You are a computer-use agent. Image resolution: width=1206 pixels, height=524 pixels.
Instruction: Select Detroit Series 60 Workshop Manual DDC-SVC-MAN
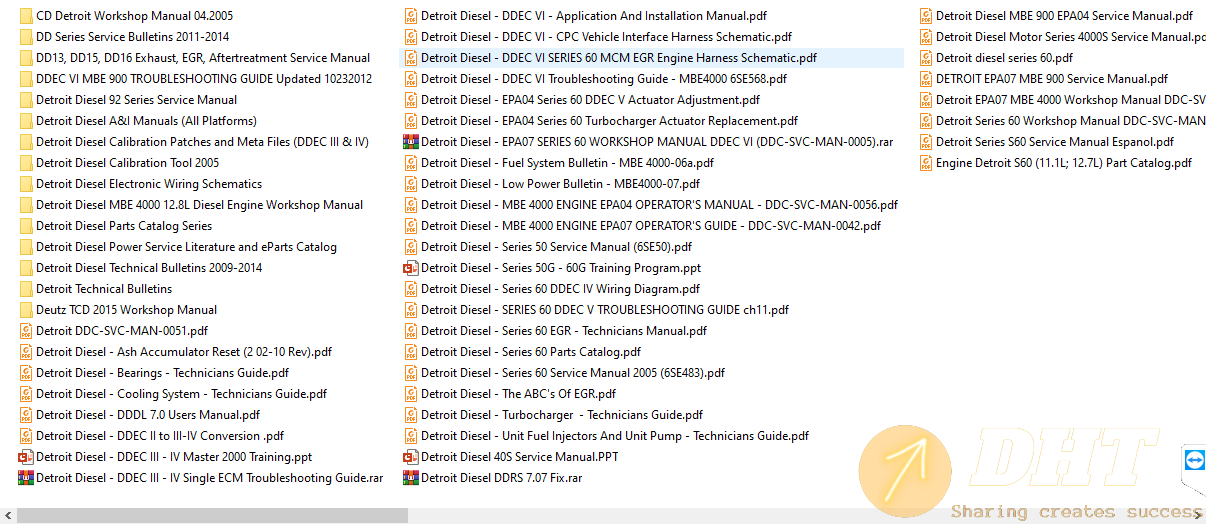(x=1071, y=121)
